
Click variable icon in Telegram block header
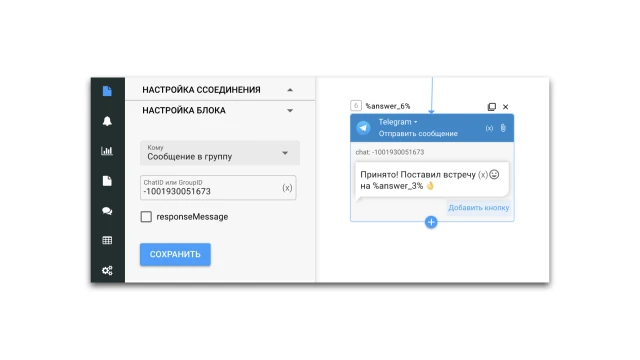click(x=489, y=128)
